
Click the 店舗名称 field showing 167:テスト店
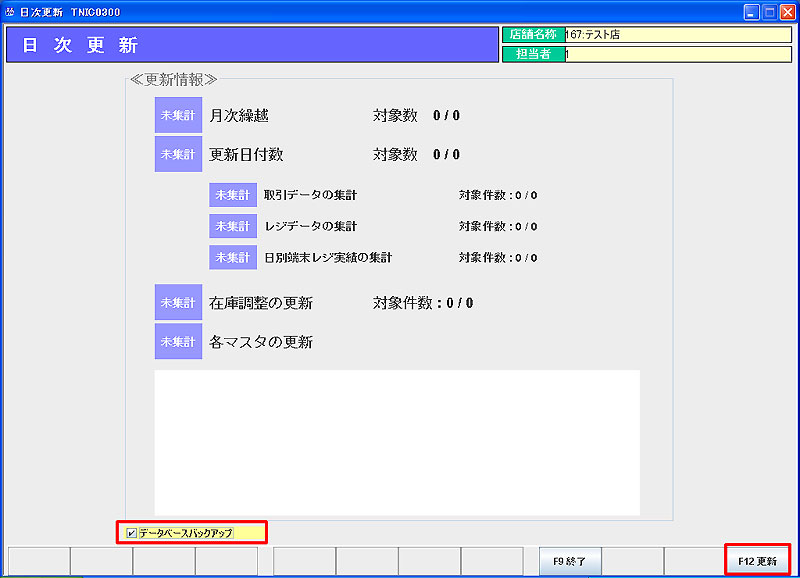[678, 35]
